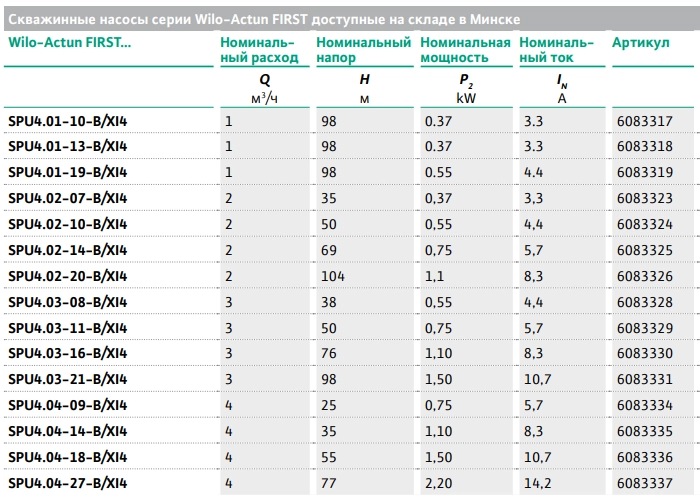Click head value 104
The height and width of the screenshot is (502, 700).
[x=333, y=276]
